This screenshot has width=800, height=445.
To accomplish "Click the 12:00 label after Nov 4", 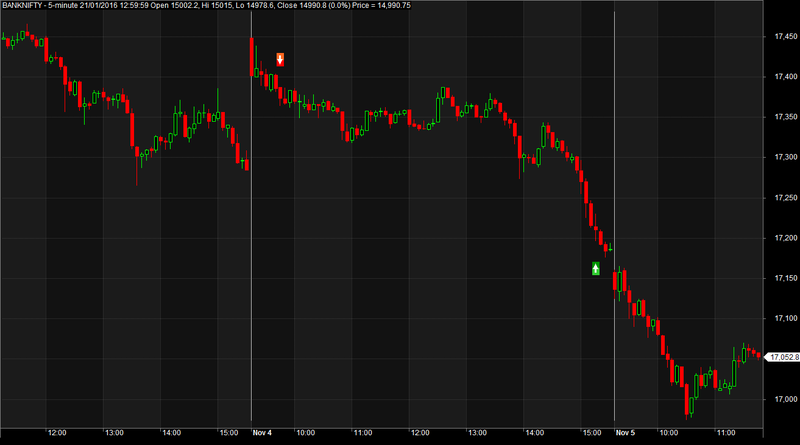I will click(420, 433).
